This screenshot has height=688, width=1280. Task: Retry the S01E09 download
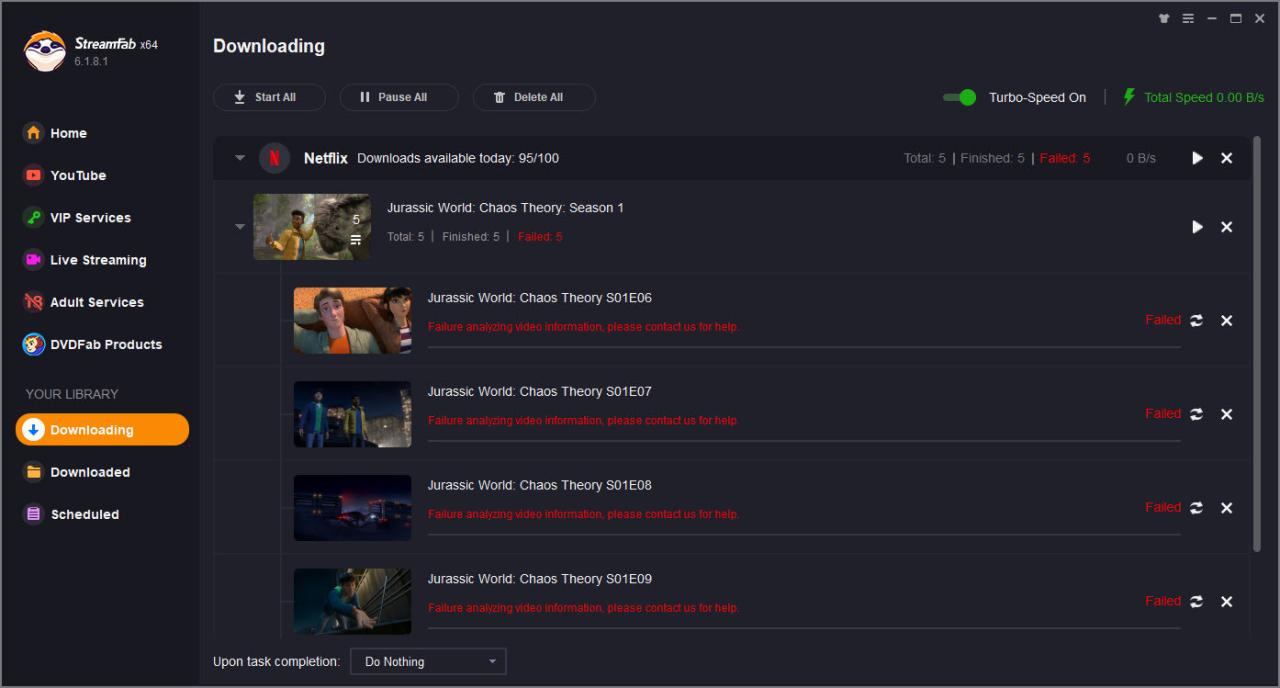(x=1196, y=601)
